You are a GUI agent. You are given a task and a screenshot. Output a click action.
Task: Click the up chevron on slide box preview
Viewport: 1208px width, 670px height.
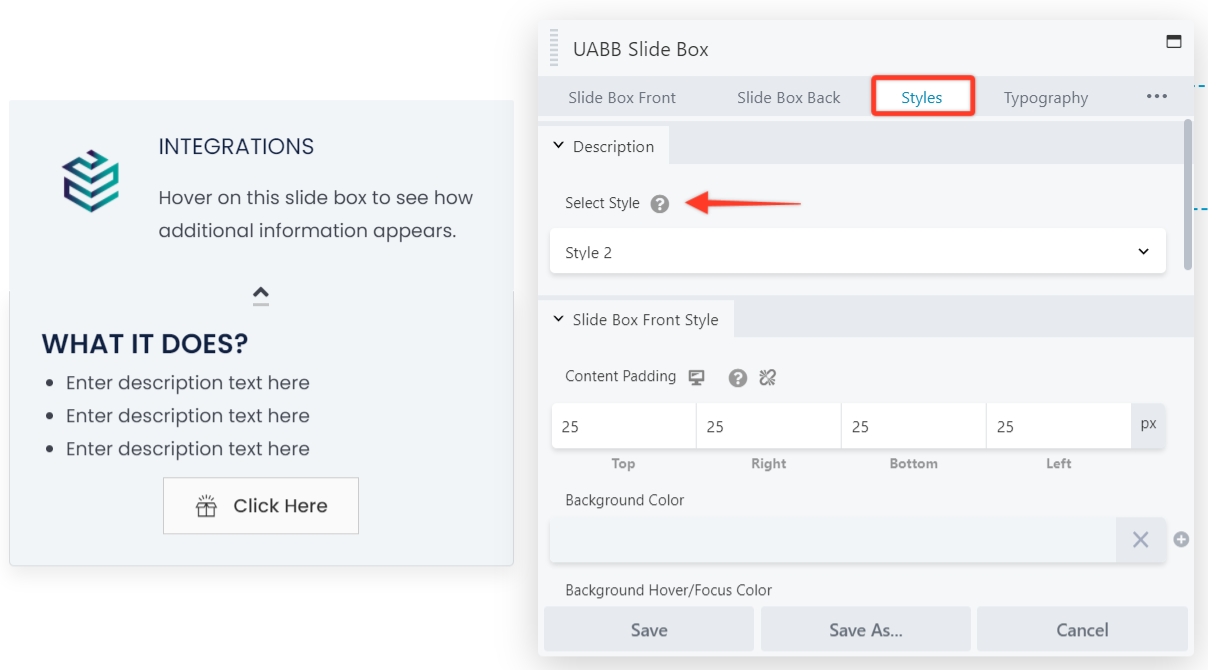click(261, 294)
